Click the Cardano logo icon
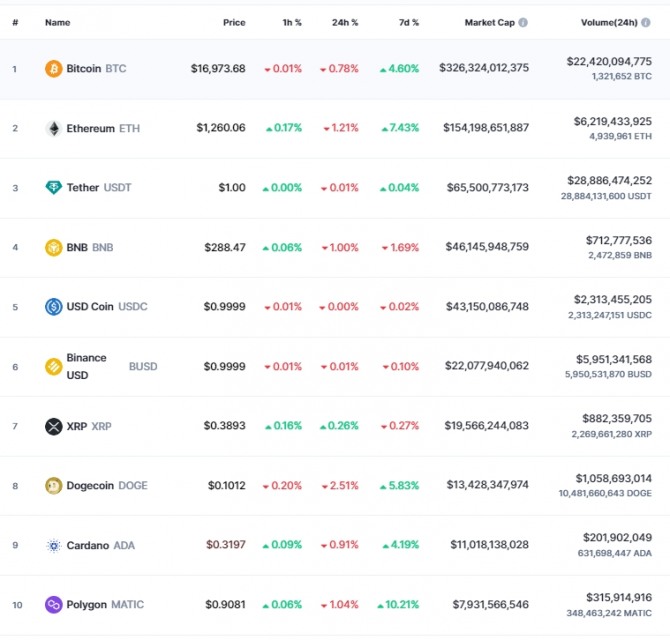 tap(53, 546)
